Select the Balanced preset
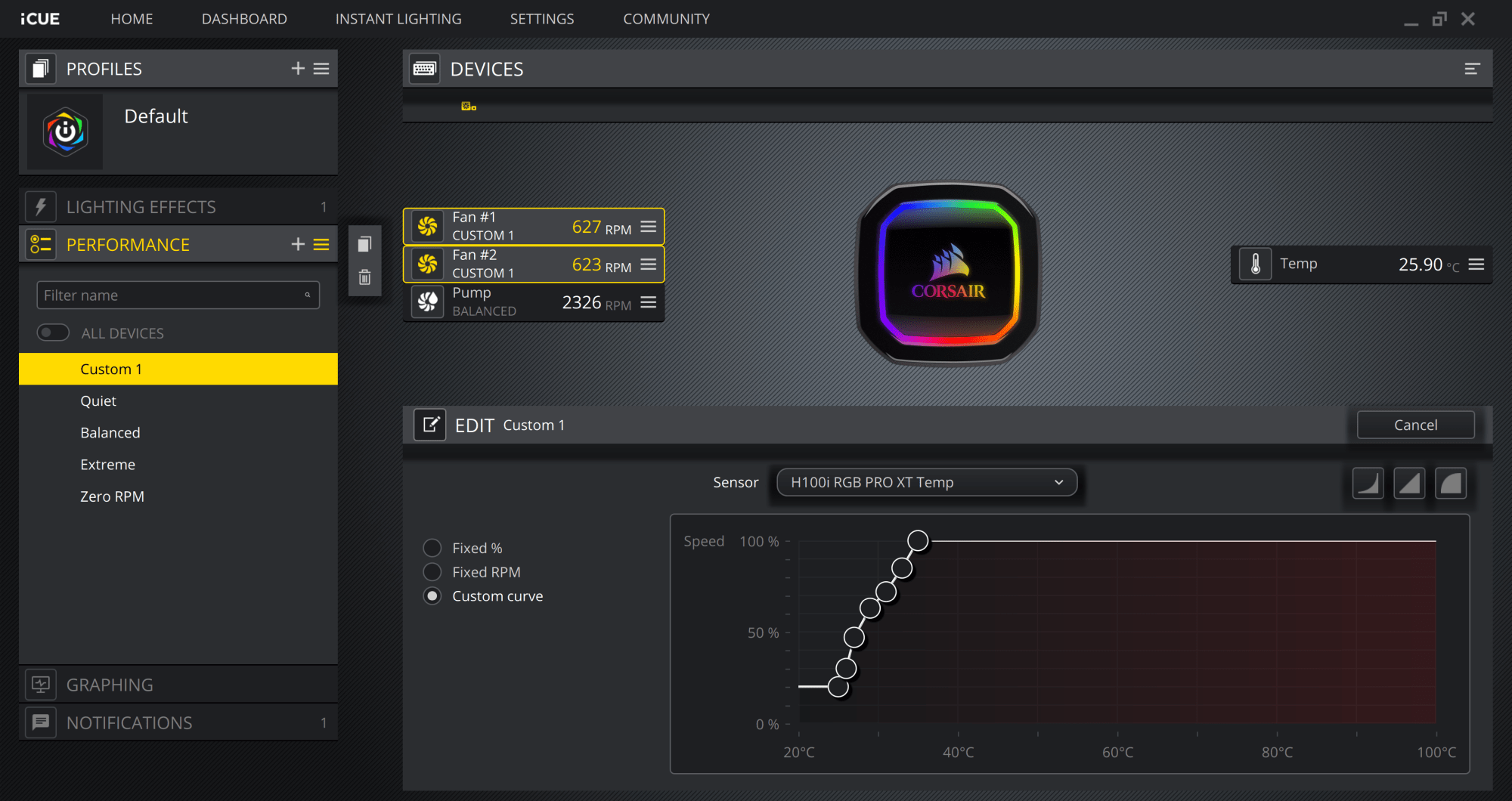The image size is (1512, 801). click(x=178, y=432)
